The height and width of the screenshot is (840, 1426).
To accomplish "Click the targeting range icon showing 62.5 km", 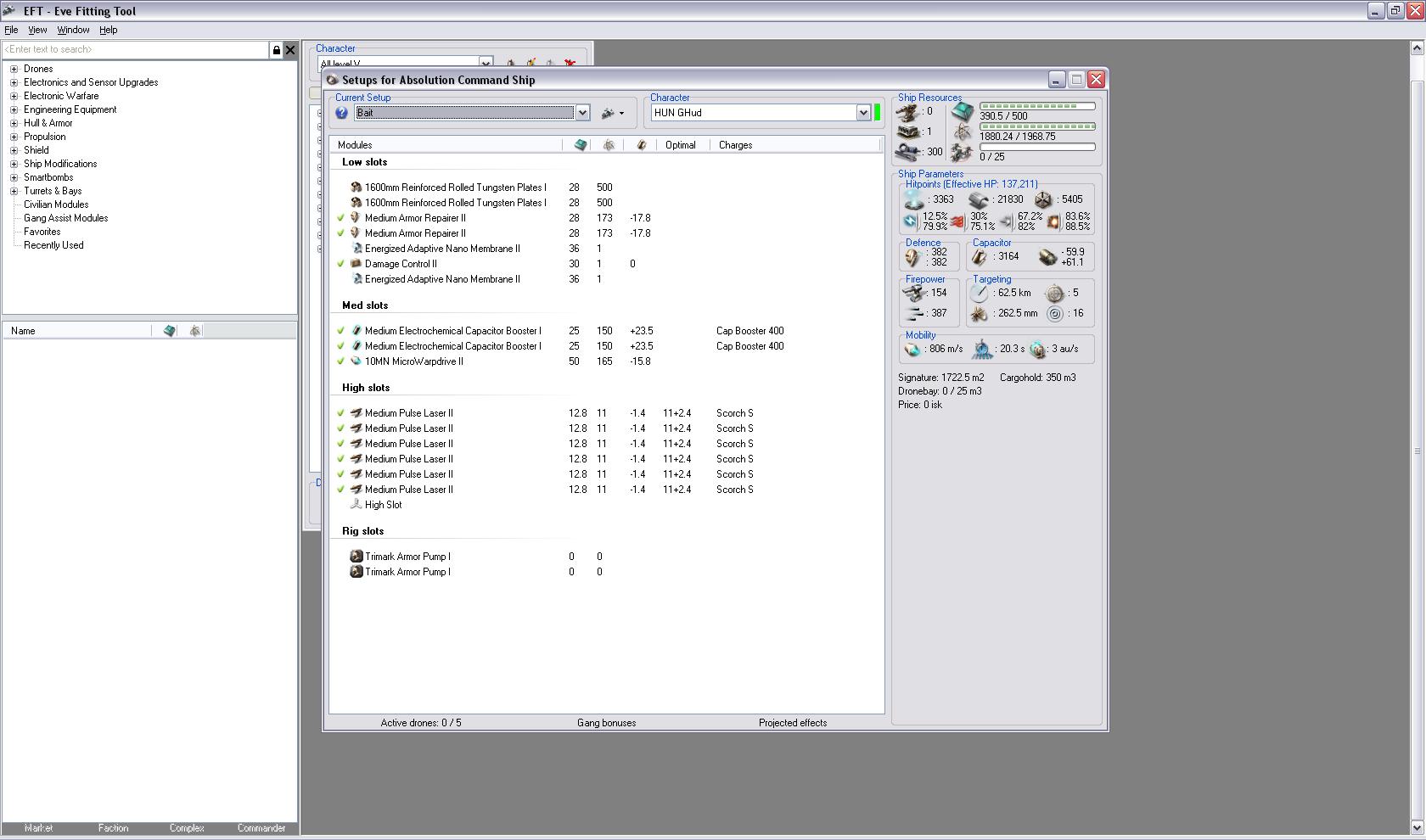I will coord(980,294).
